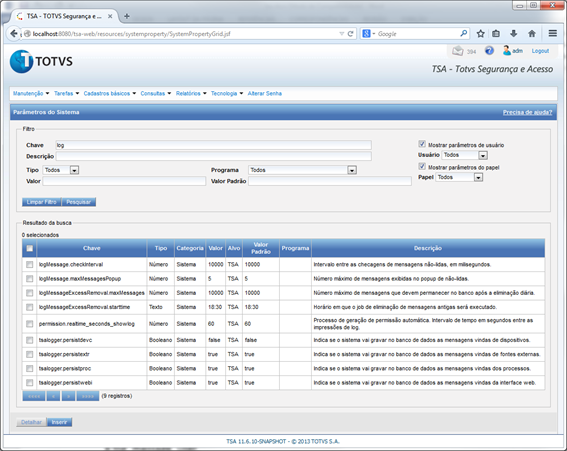This screenshot has width=567, height=451.
Task: Go to last page of results
Action: pyautogui.click(x=88, y=396)
